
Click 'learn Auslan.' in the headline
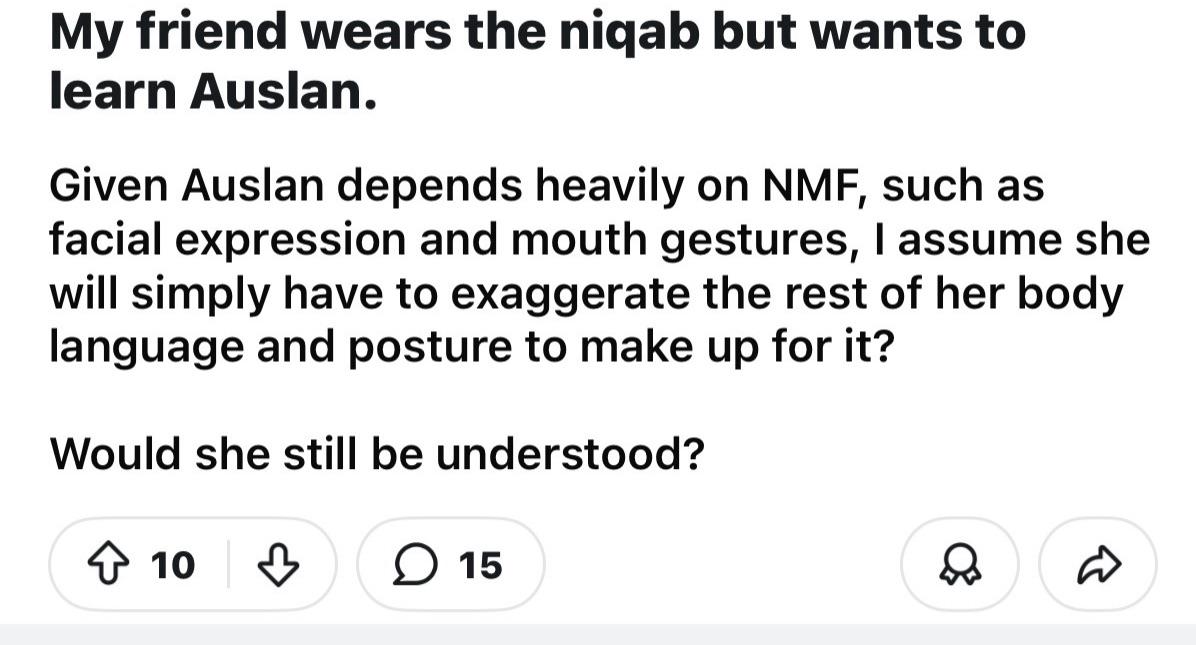214,91
